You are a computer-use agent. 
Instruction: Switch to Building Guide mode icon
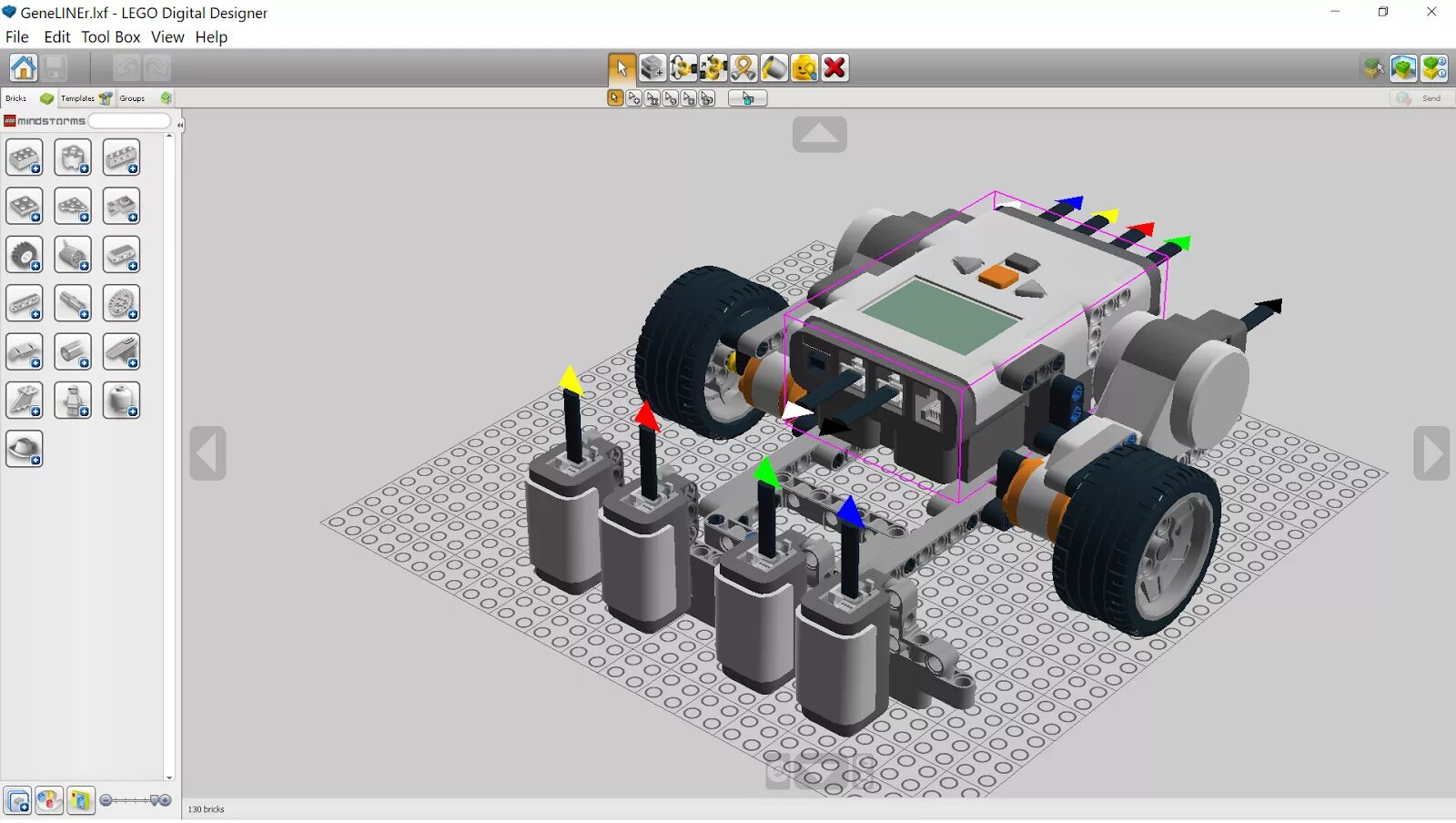click(x=1434, y=68)
